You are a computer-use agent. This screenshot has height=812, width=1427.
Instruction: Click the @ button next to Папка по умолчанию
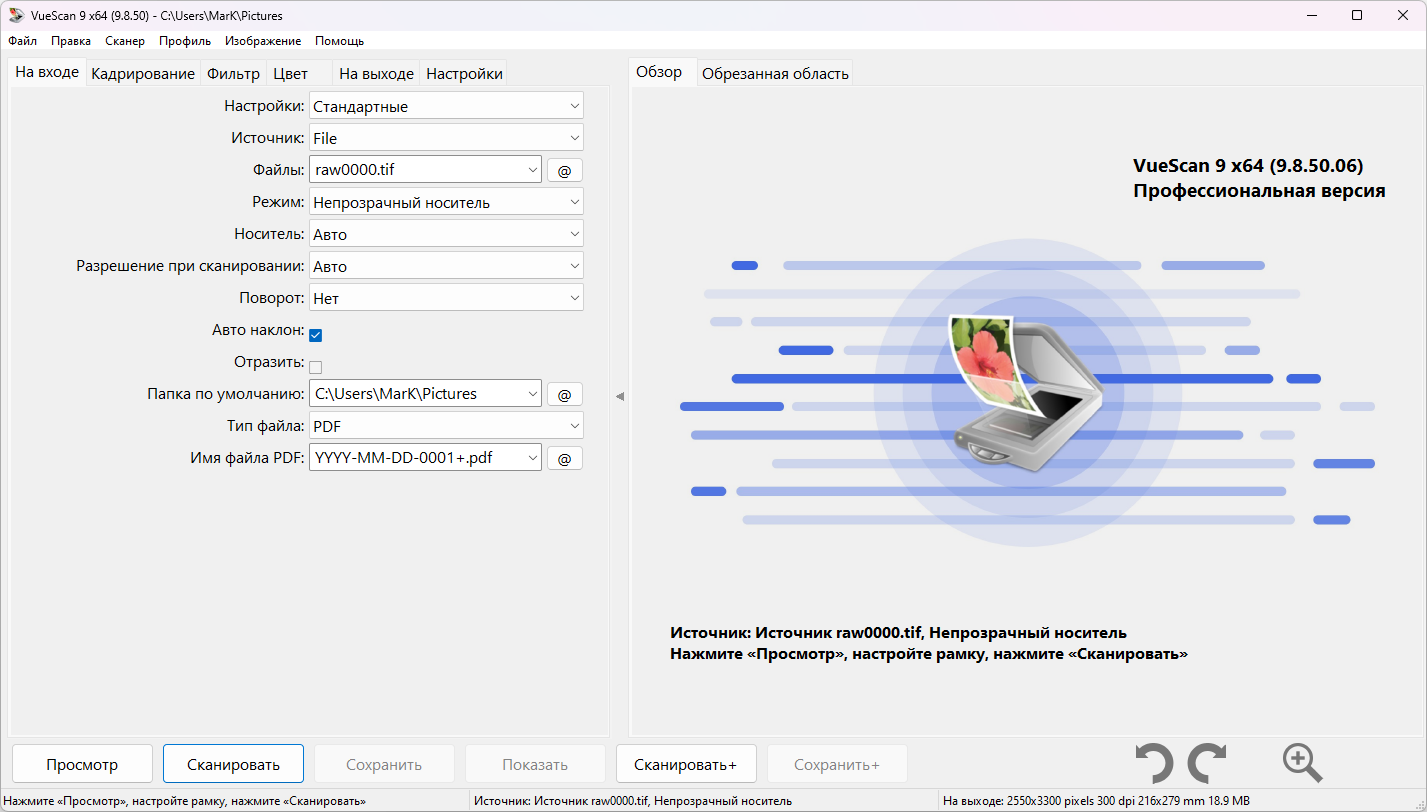point(564,395)
